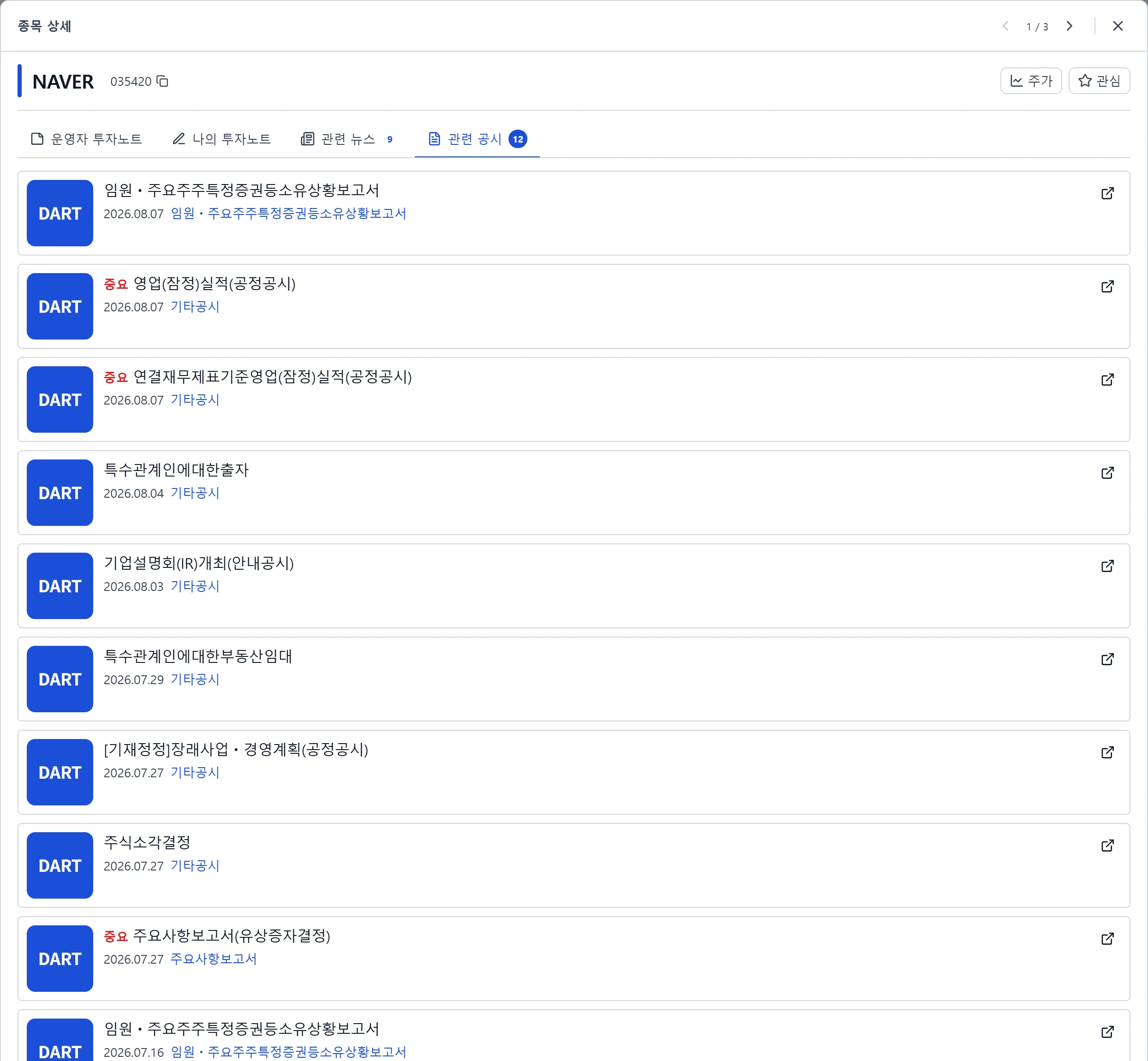Close the 종목 상세 dialog

[x=1117, y=26]
